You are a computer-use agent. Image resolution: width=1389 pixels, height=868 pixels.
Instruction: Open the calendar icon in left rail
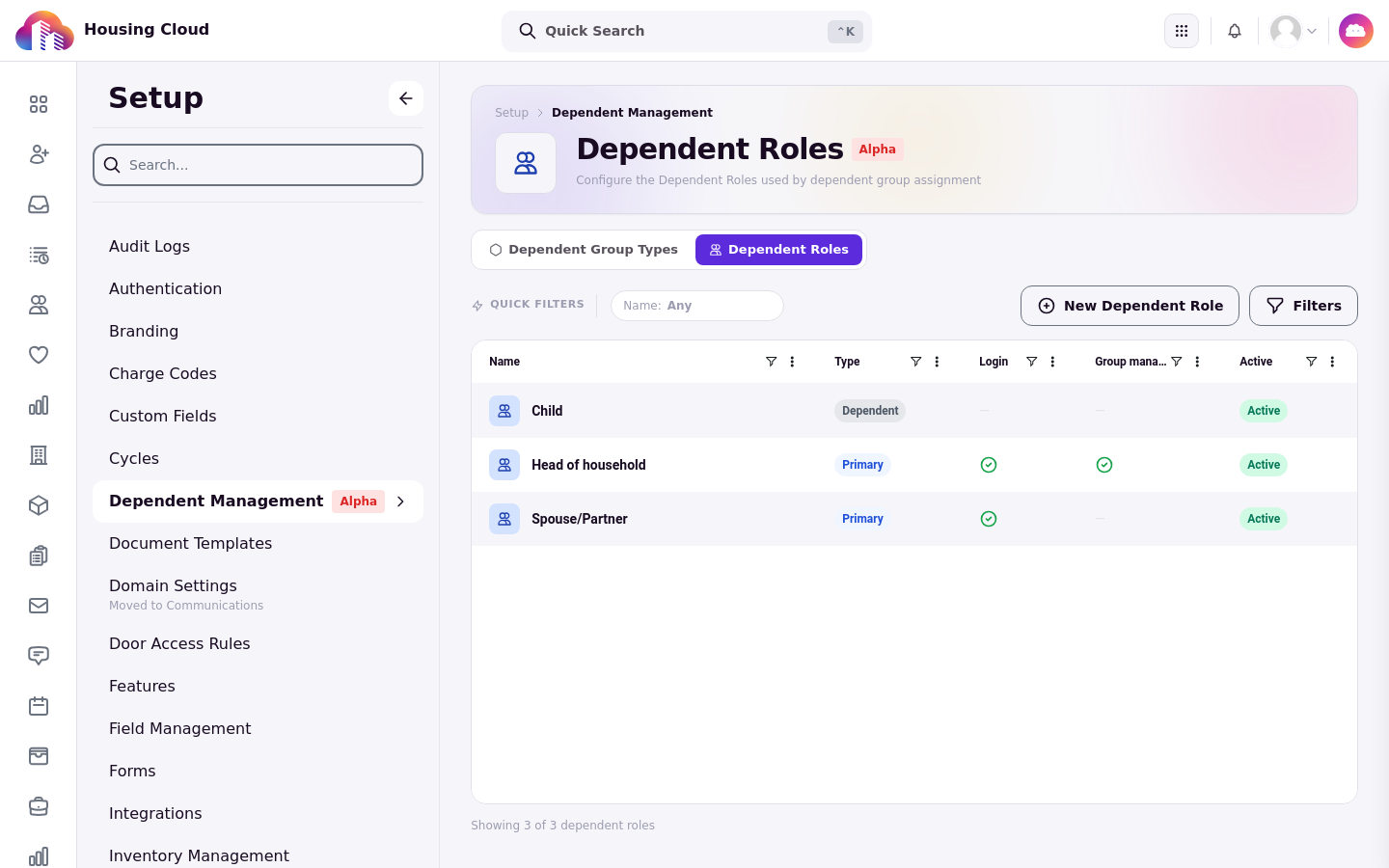39,706
